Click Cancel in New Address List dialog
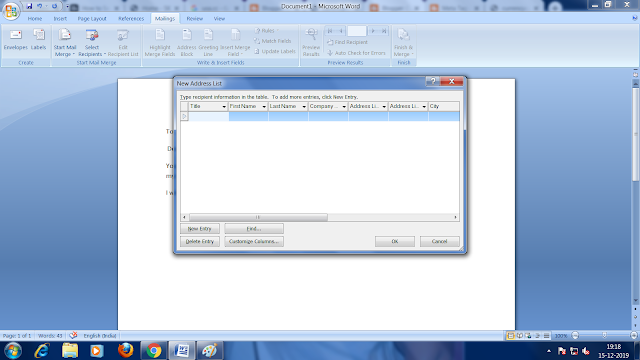Viewport: 640px width, 360px height. 439,241
